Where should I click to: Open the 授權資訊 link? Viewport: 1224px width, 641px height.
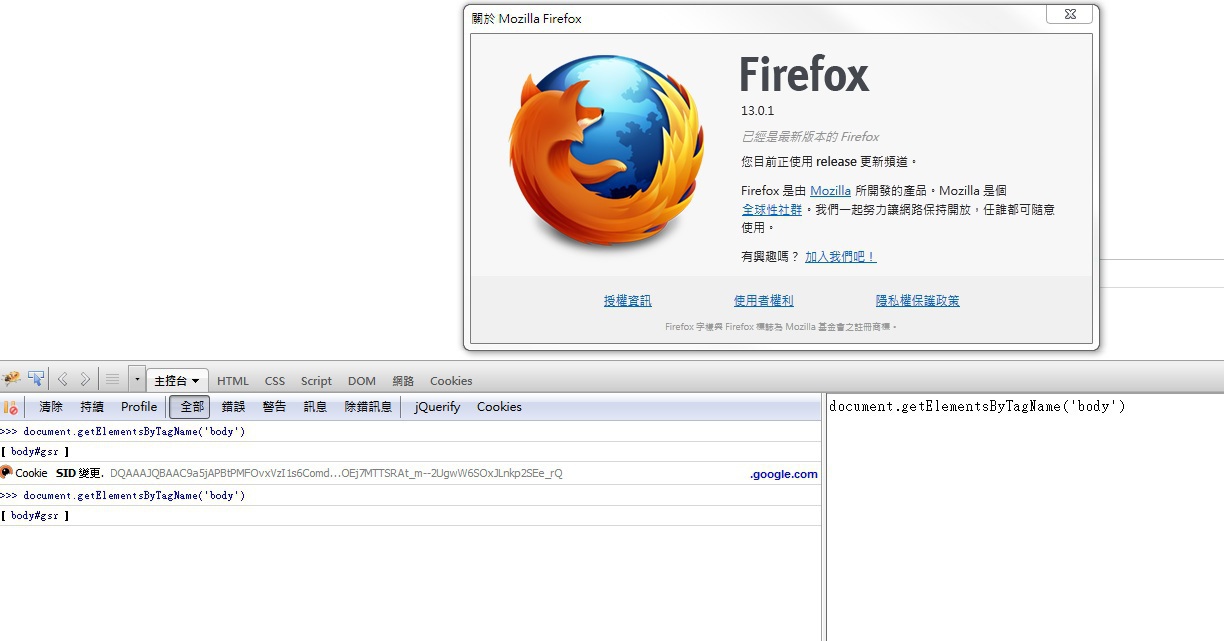627,301
